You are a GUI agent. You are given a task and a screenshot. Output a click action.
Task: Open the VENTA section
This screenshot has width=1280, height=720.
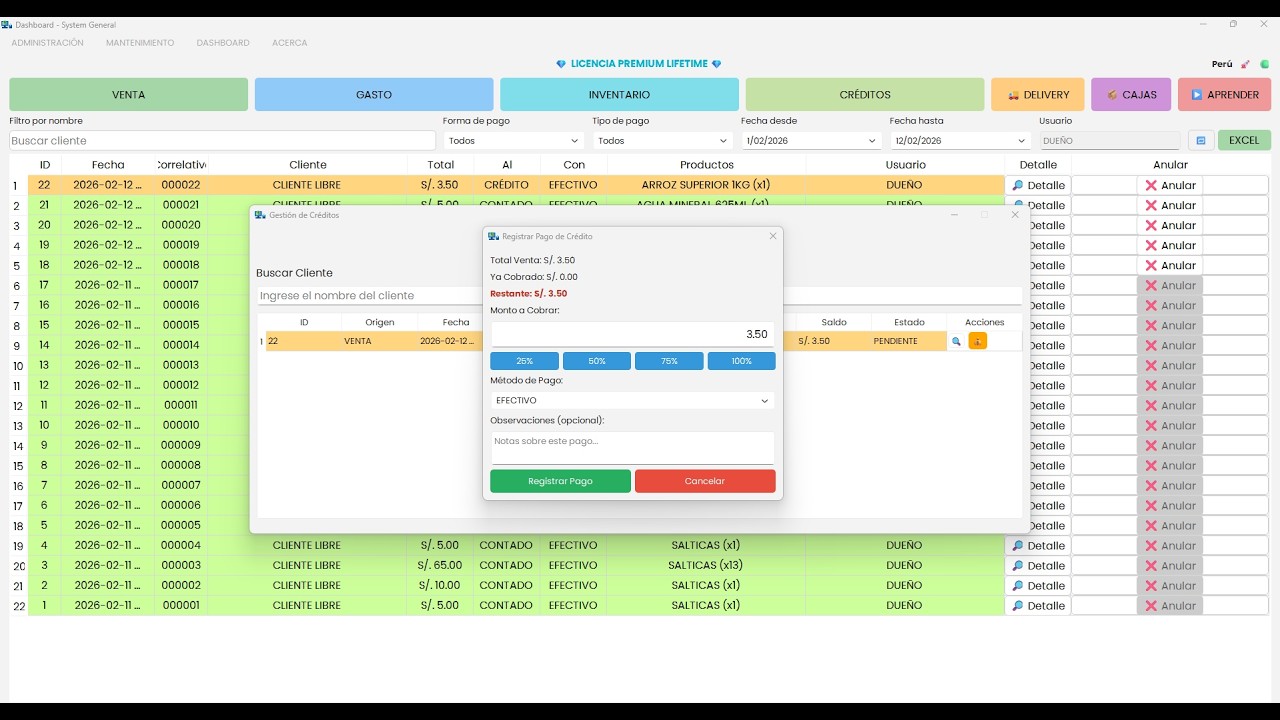(128, 95)
